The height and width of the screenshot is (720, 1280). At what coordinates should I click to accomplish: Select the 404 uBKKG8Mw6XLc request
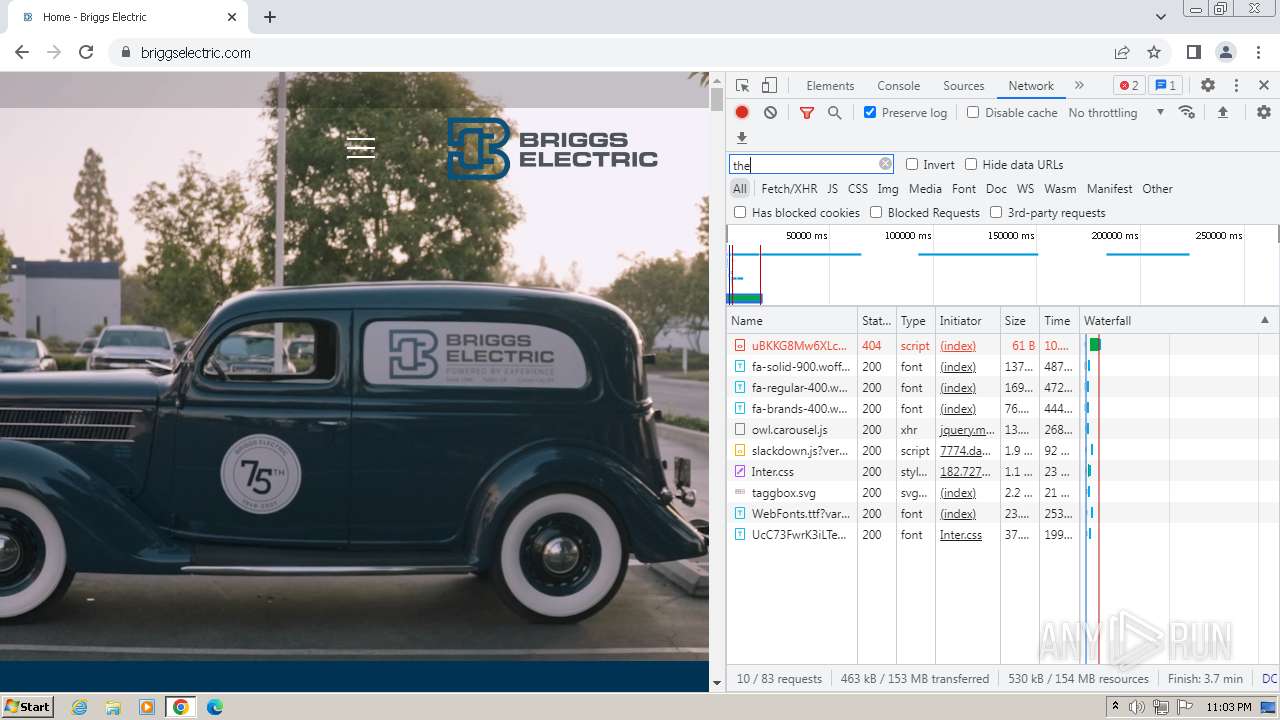click(1002, 346)
